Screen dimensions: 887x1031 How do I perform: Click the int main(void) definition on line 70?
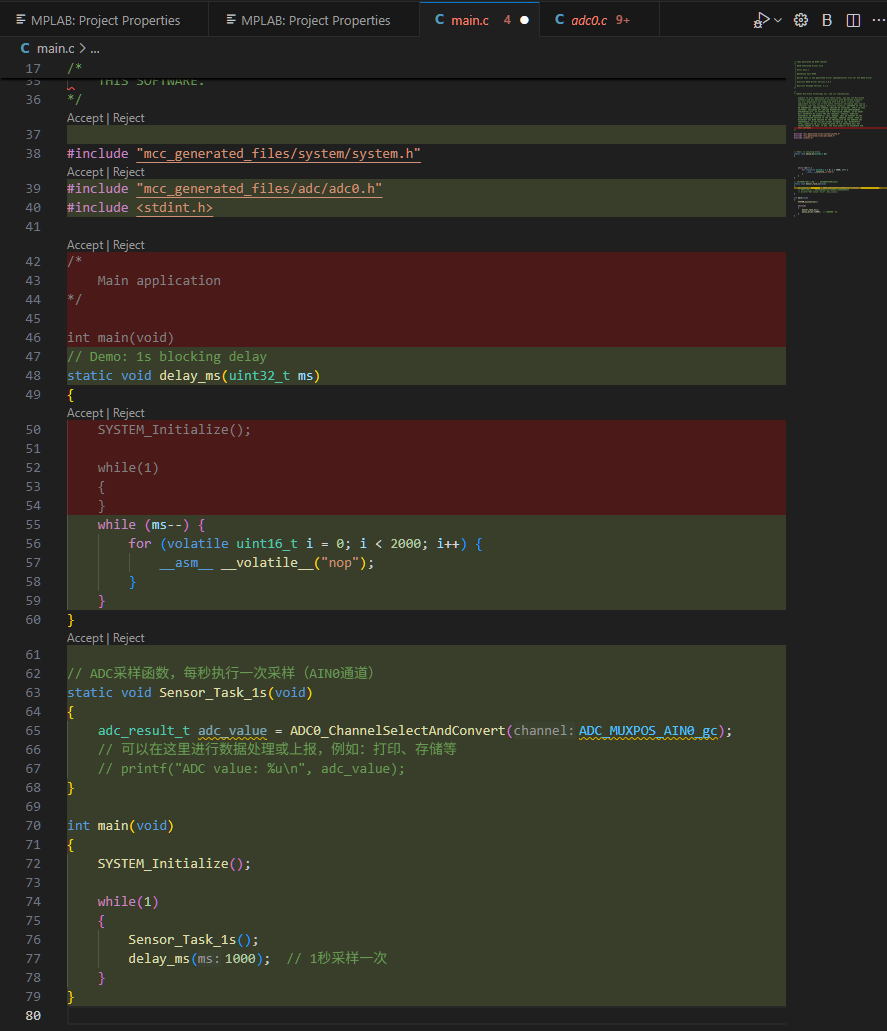click(120, 826)
